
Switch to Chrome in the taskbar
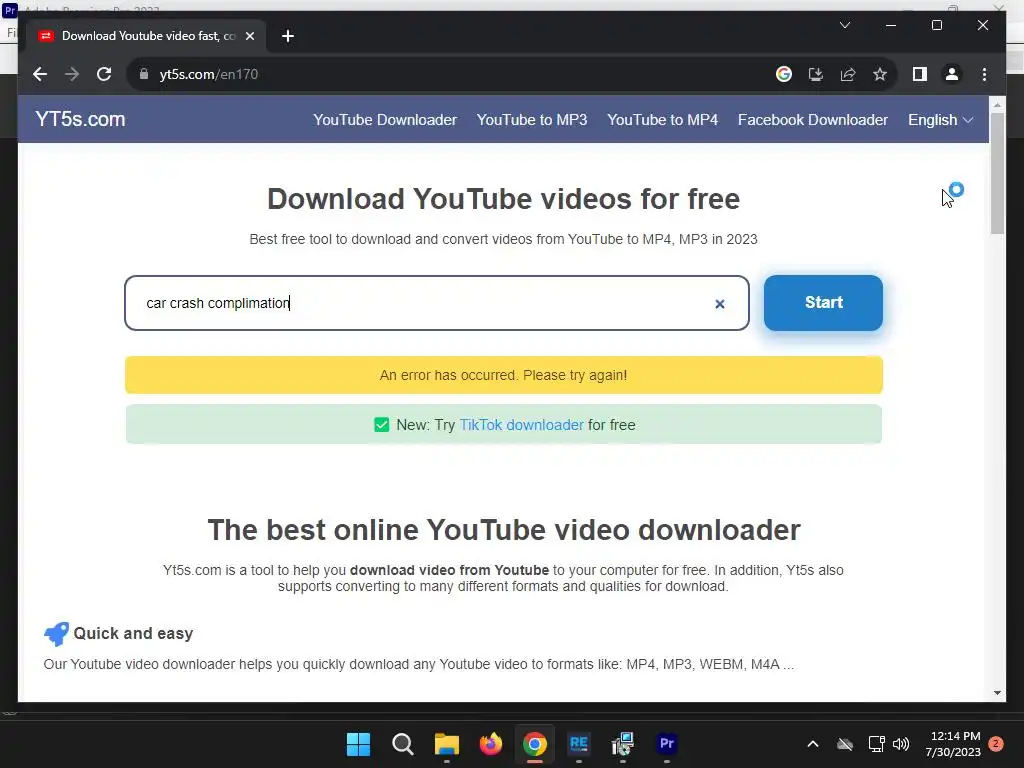click(x=534, y=744)
